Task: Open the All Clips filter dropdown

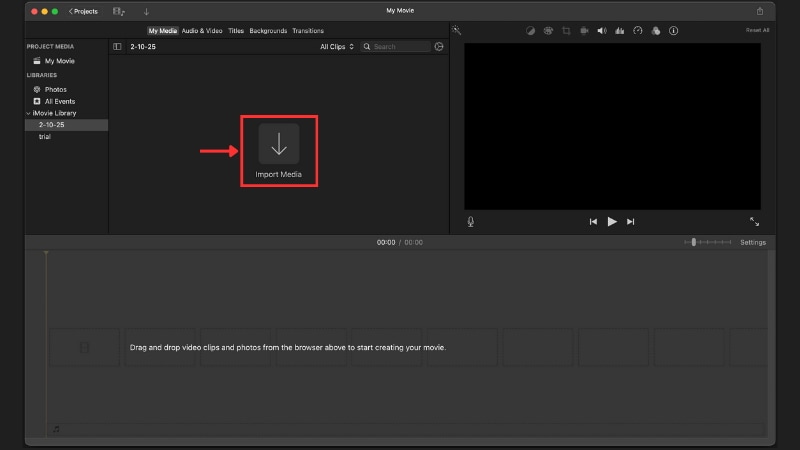Action: 337,46
